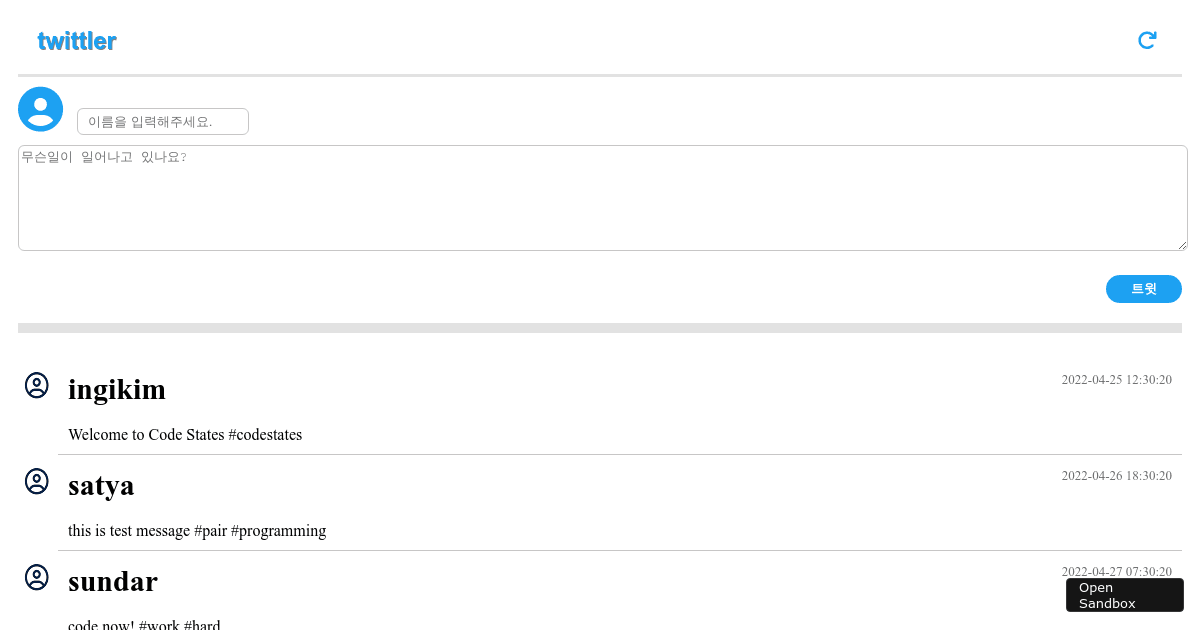
Task: Click the "Welcome to Code States" tweet text
Action: click(x=185, y=435)
